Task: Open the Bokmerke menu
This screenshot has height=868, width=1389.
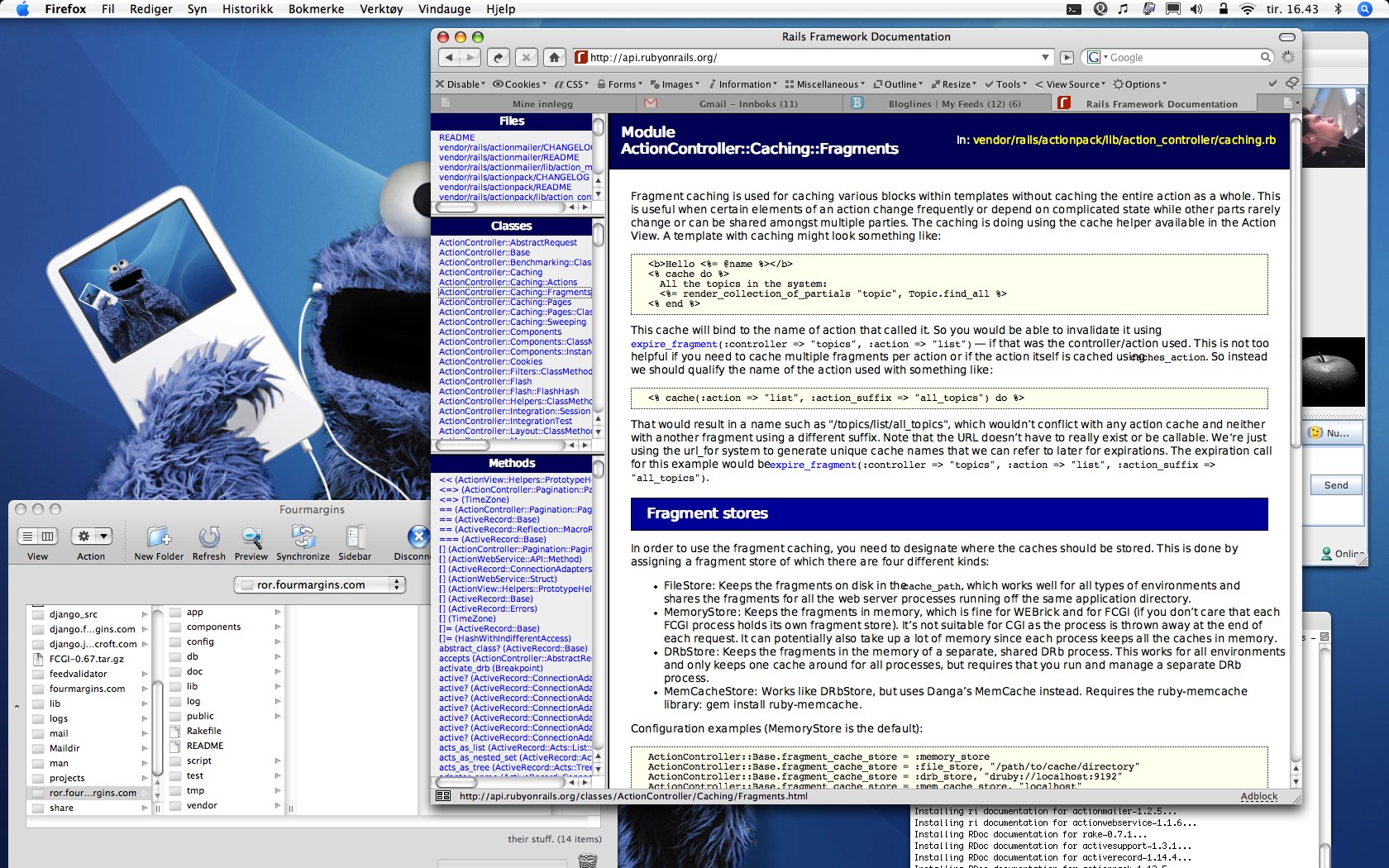Action: [316, 9]
